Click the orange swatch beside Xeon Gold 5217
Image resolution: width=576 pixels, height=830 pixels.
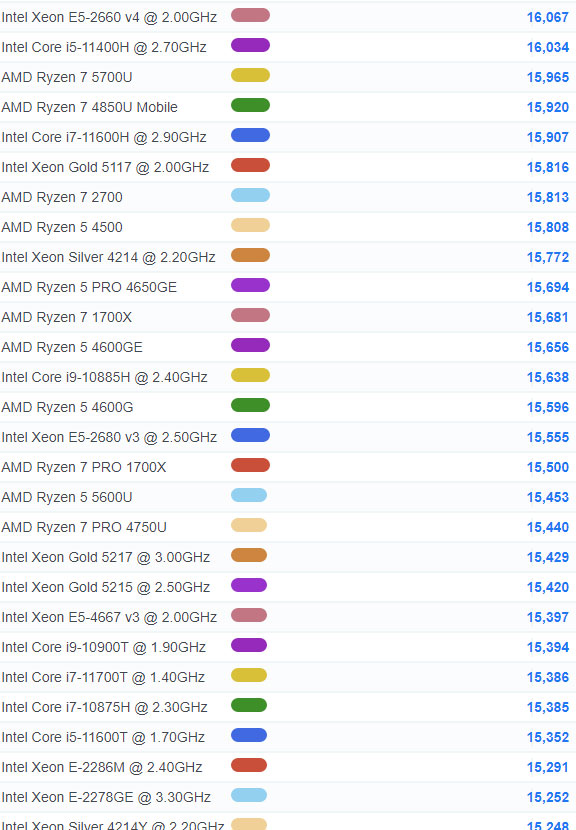pyautogui.click(x=249, y=555)
